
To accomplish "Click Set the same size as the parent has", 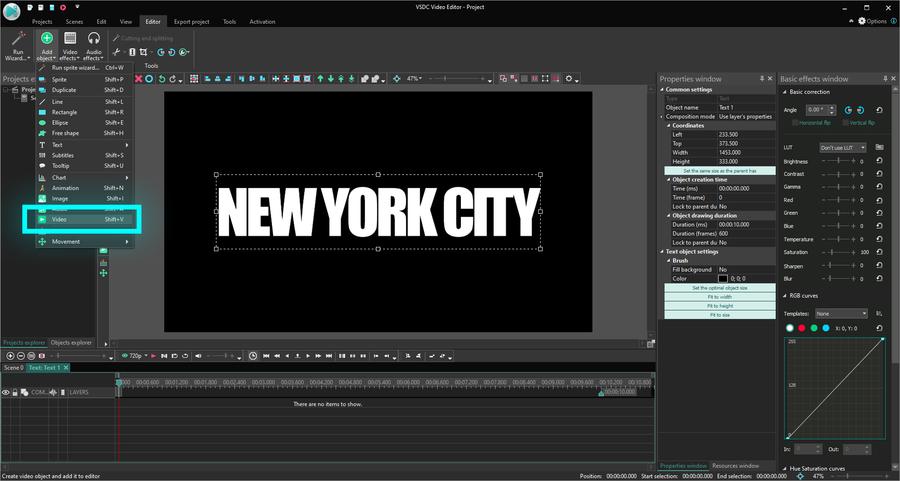I will click(x=720, y=170).
